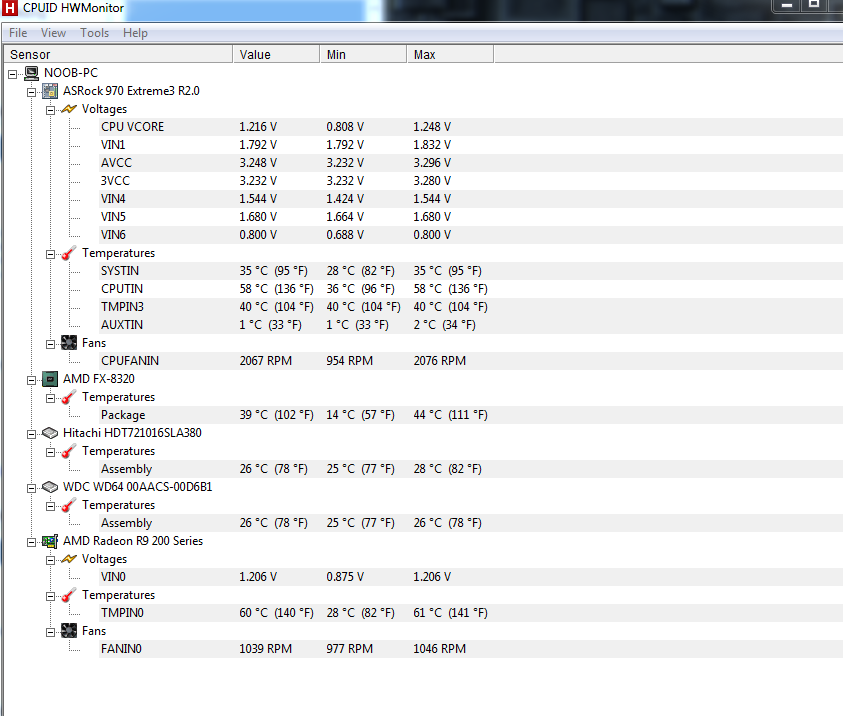Collapse the ASRock 970 Extreme3 R2.0 node
This screenshot has width=843, height=716.
[32, 92]
